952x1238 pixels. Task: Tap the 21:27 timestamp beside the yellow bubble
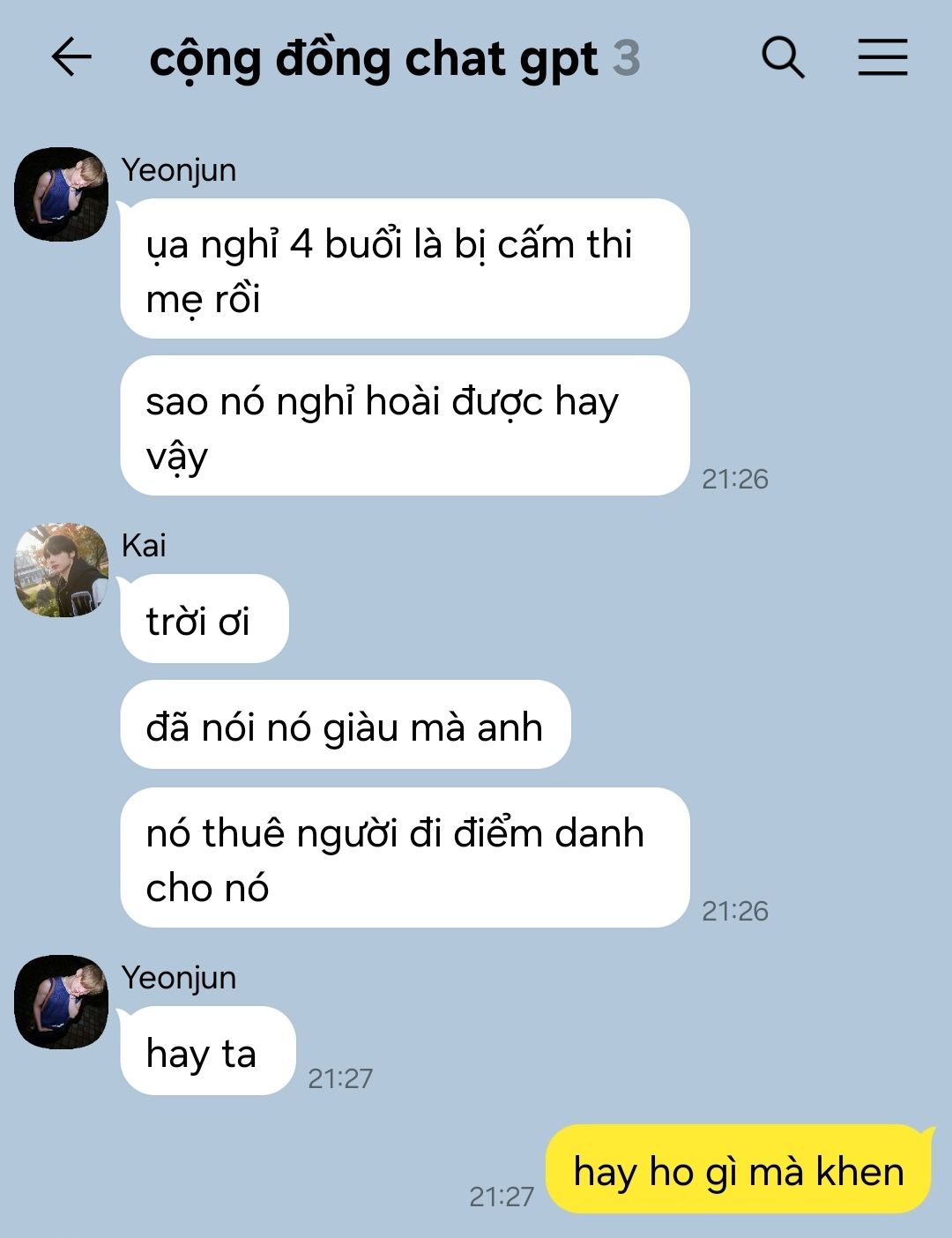tap(502, 1197)
